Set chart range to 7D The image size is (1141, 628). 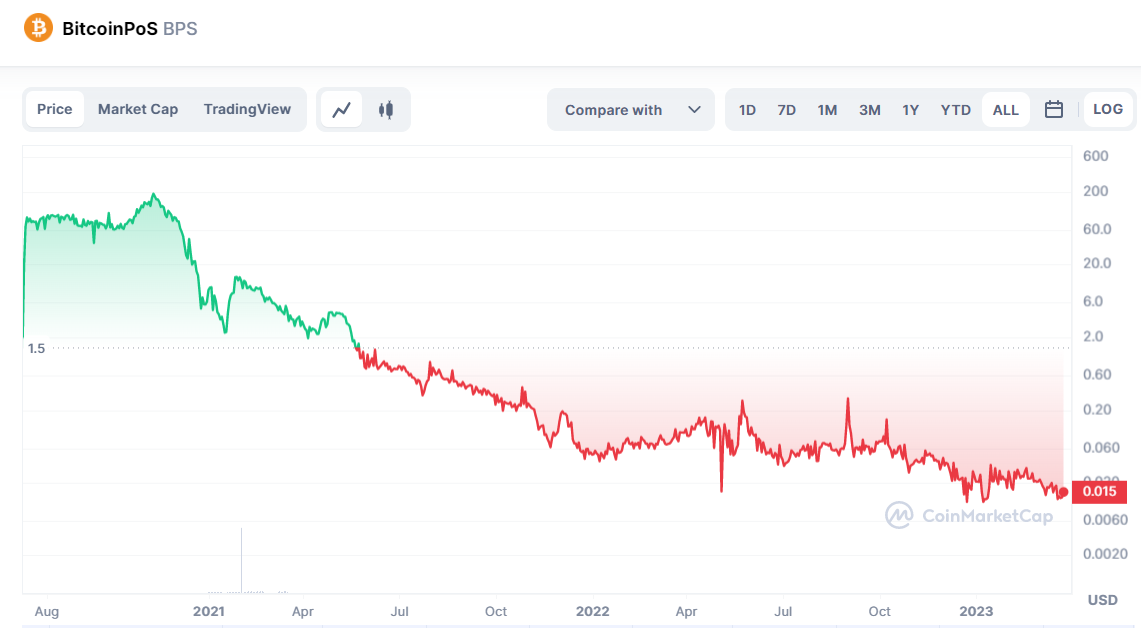point(787,110)
